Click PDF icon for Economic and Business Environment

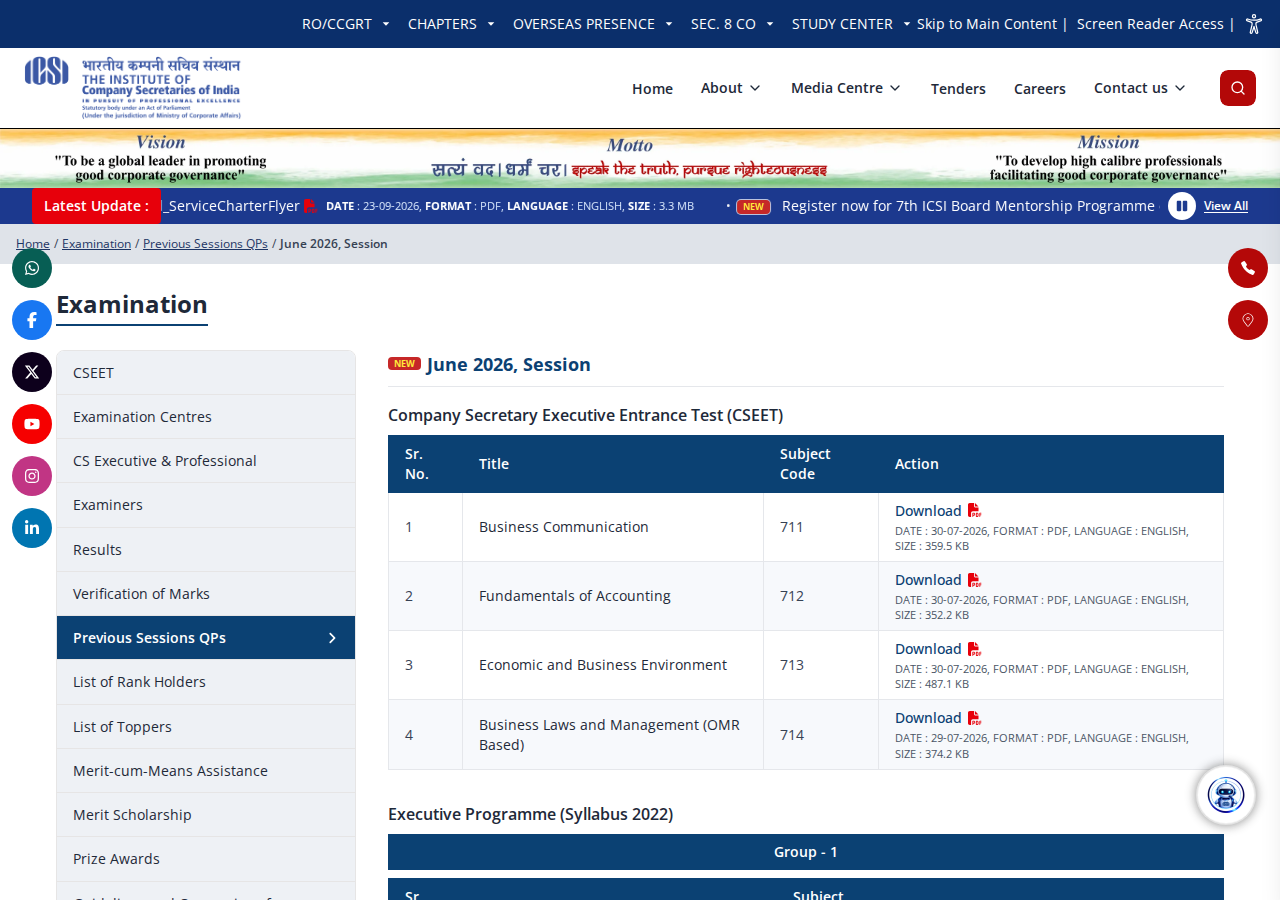(975, 649)
